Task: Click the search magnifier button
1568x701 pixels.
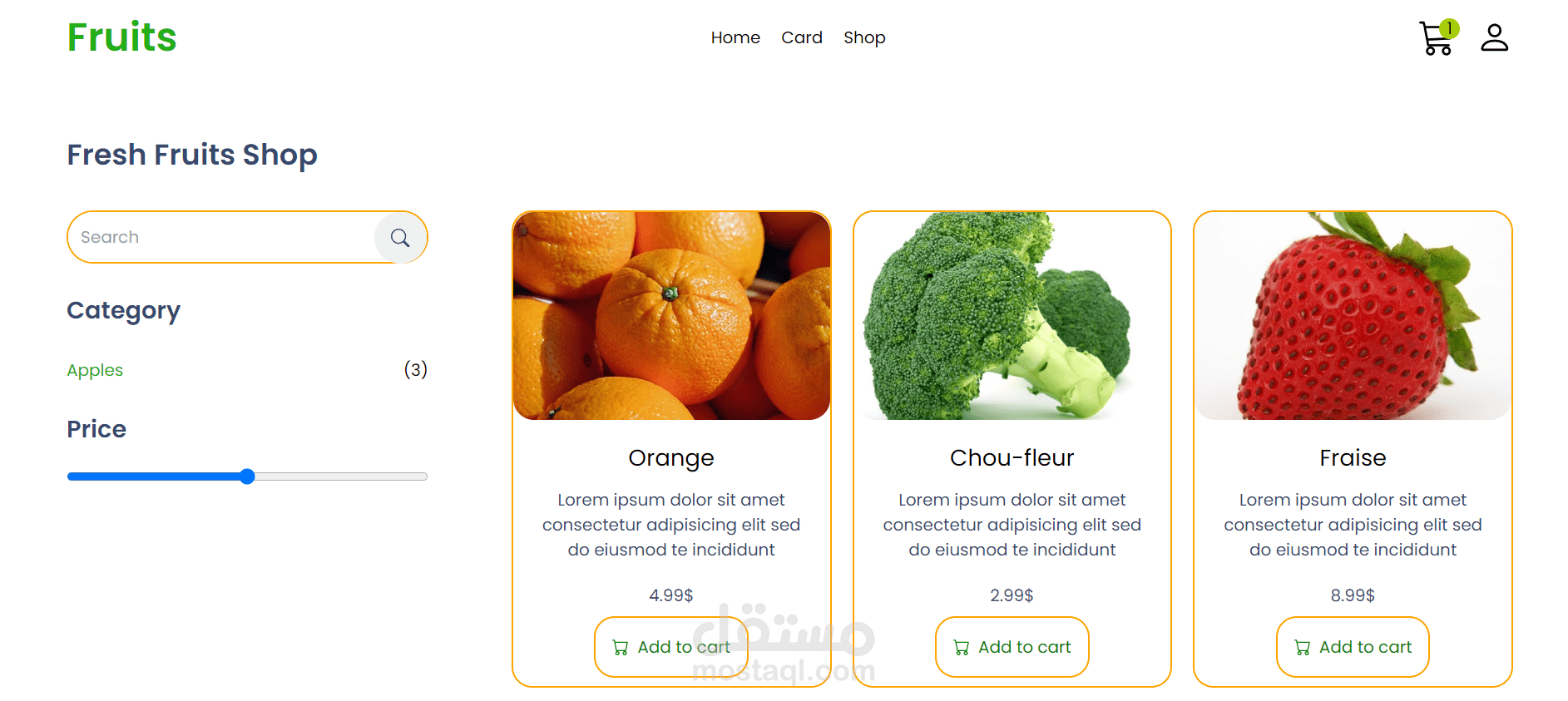Action: click(x=400, y=238)
